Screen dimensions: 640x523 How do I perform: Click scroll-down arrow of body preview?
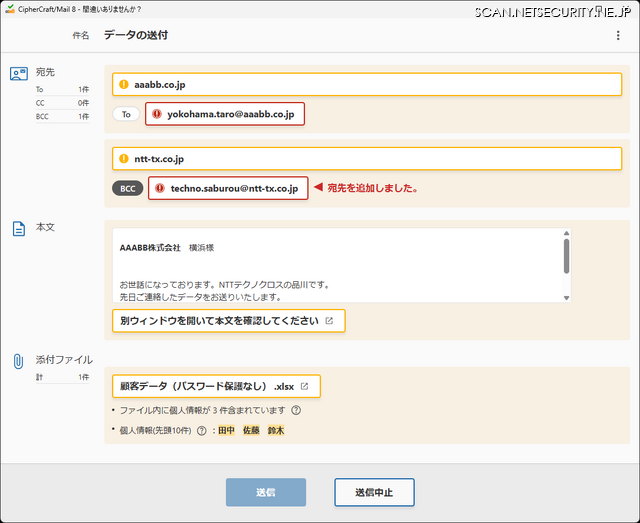click(x=566, y=298)
